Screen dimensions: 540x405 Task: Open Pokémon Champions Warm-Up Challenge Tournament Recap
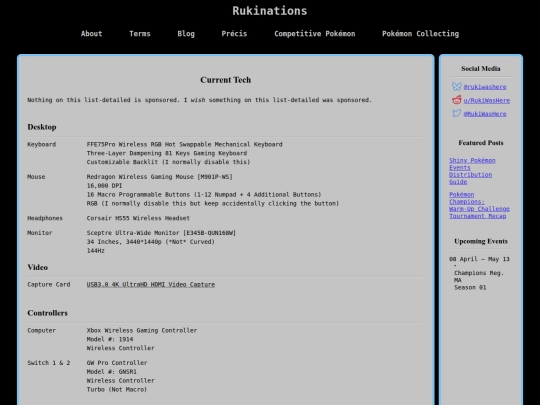(479, 205)
